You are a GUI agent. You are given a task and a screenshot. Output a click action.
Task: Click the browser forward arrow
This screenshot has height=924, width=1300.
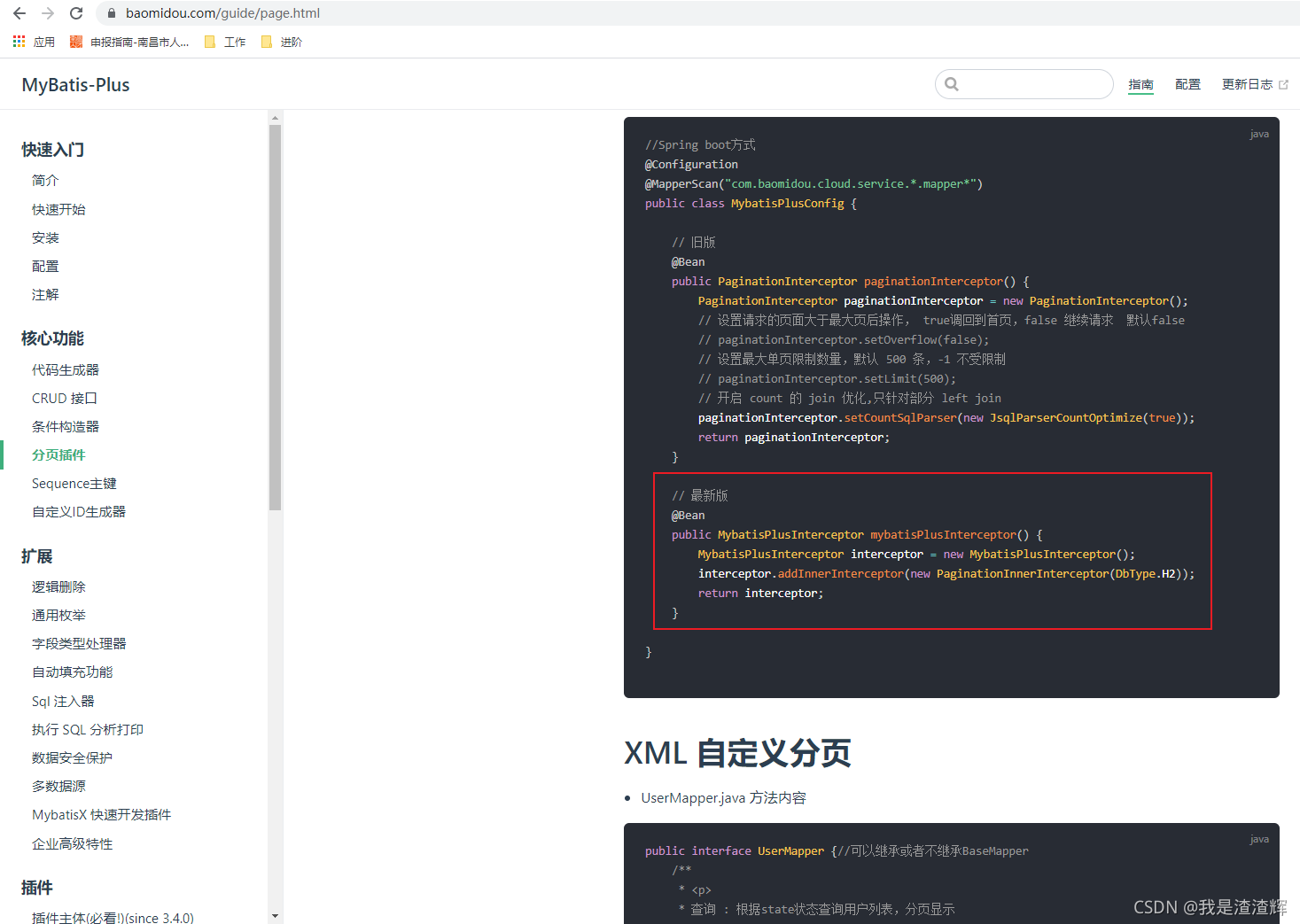48,13
